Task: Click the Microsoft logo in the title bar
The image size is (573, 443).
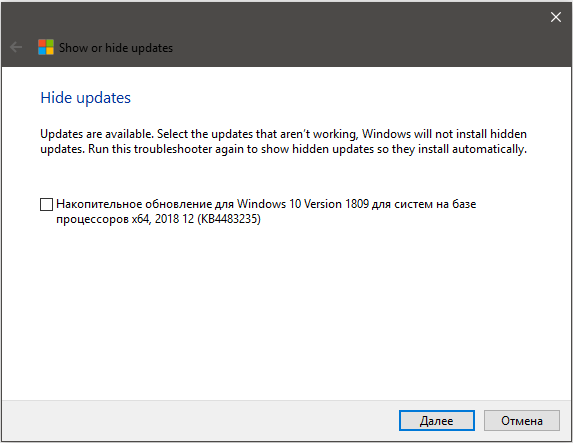Action: click(x=46, y=47)
